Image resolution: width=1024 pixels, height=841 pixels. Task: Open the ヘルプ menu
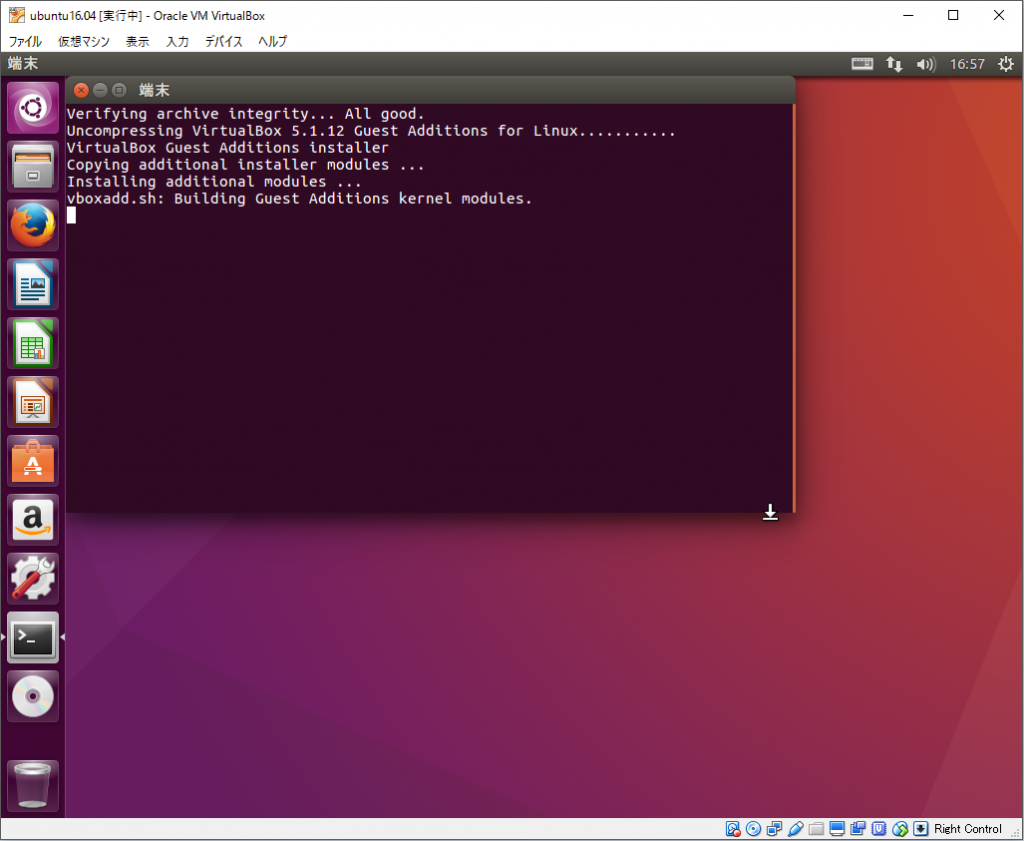[272, 41]
